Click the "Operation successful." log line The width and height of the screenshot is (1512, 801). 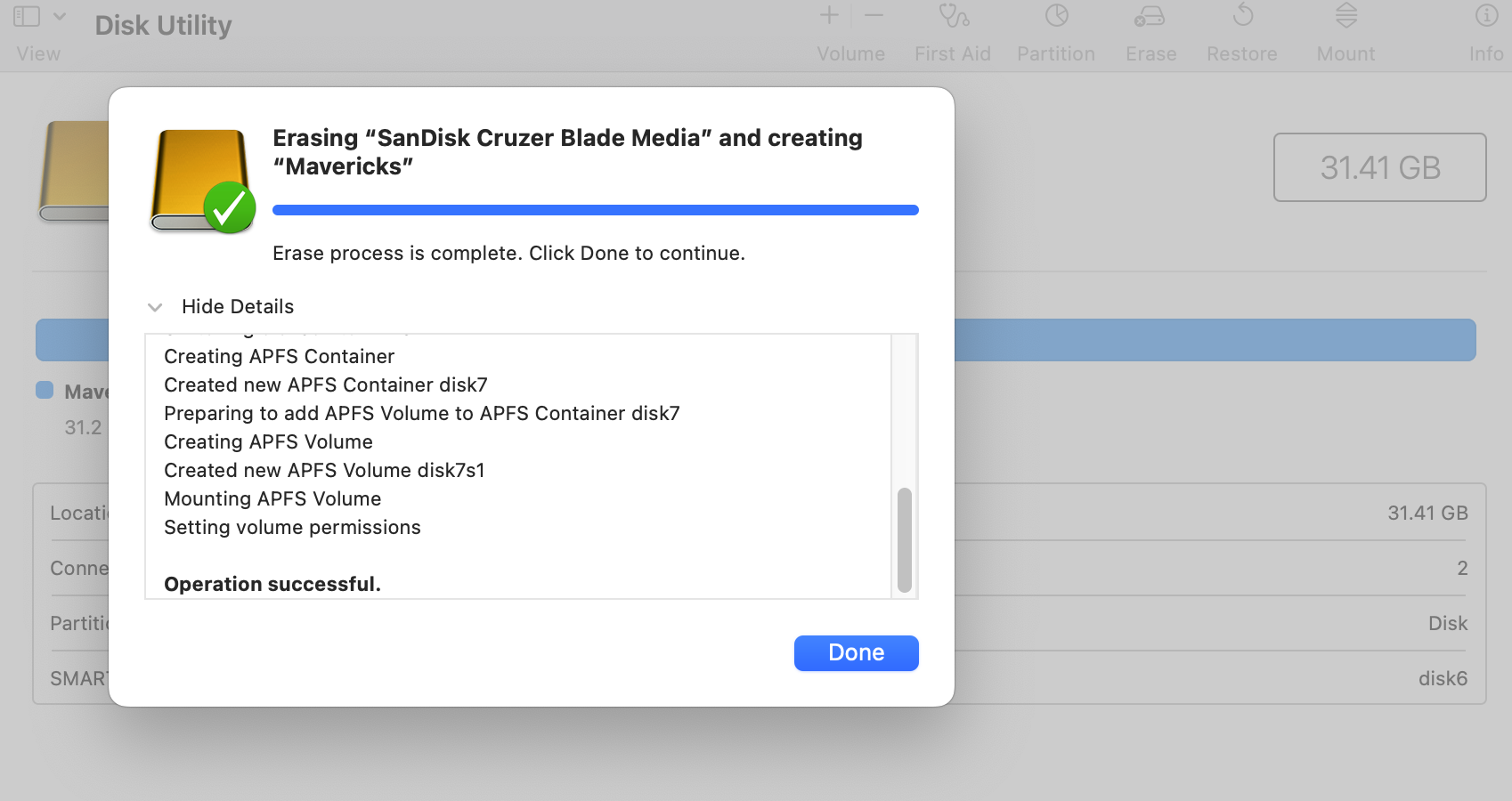(x=272, y=584)
